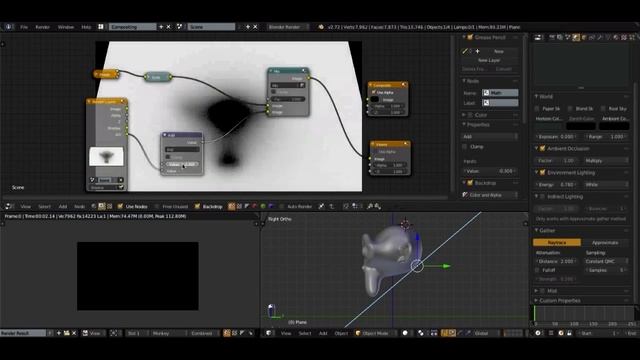The width and height of the screenshot is (640, 360).
Task: Open the Combined pass dropdown in image editor
Action: (203, 333)
